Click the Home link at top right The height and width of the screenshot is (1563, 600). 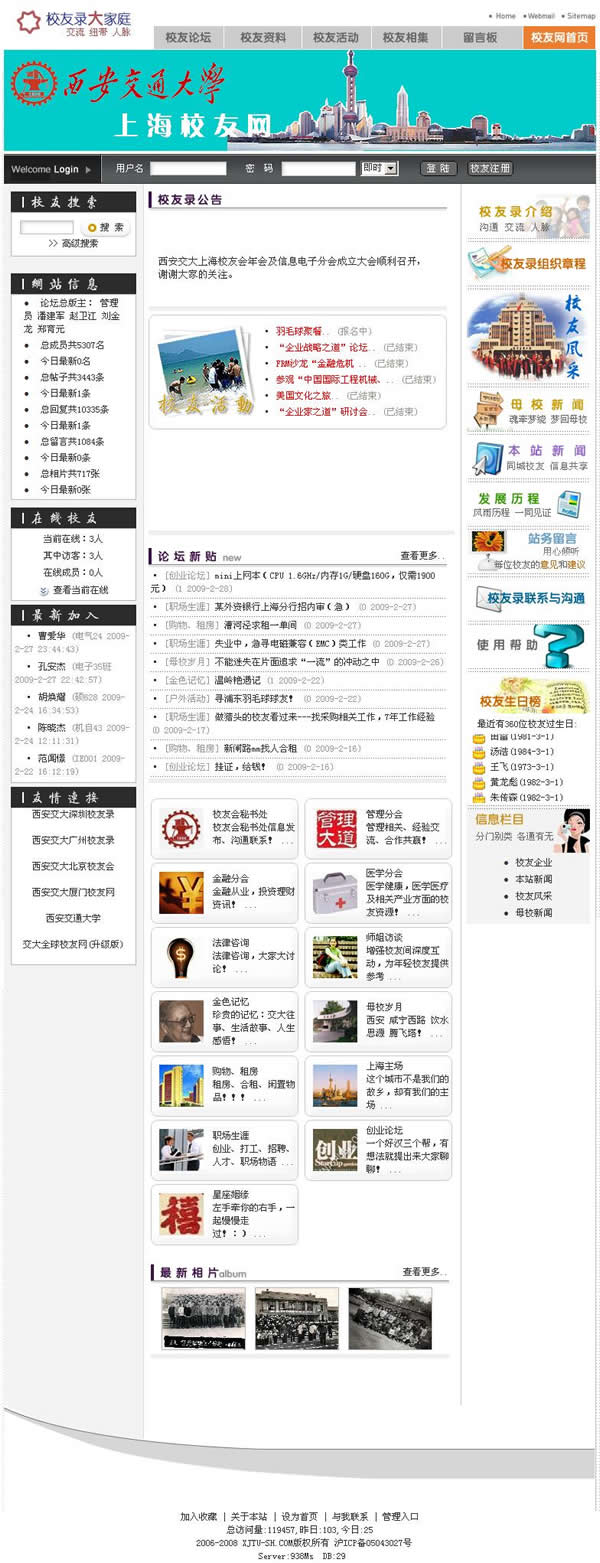(x=505, y=16)
